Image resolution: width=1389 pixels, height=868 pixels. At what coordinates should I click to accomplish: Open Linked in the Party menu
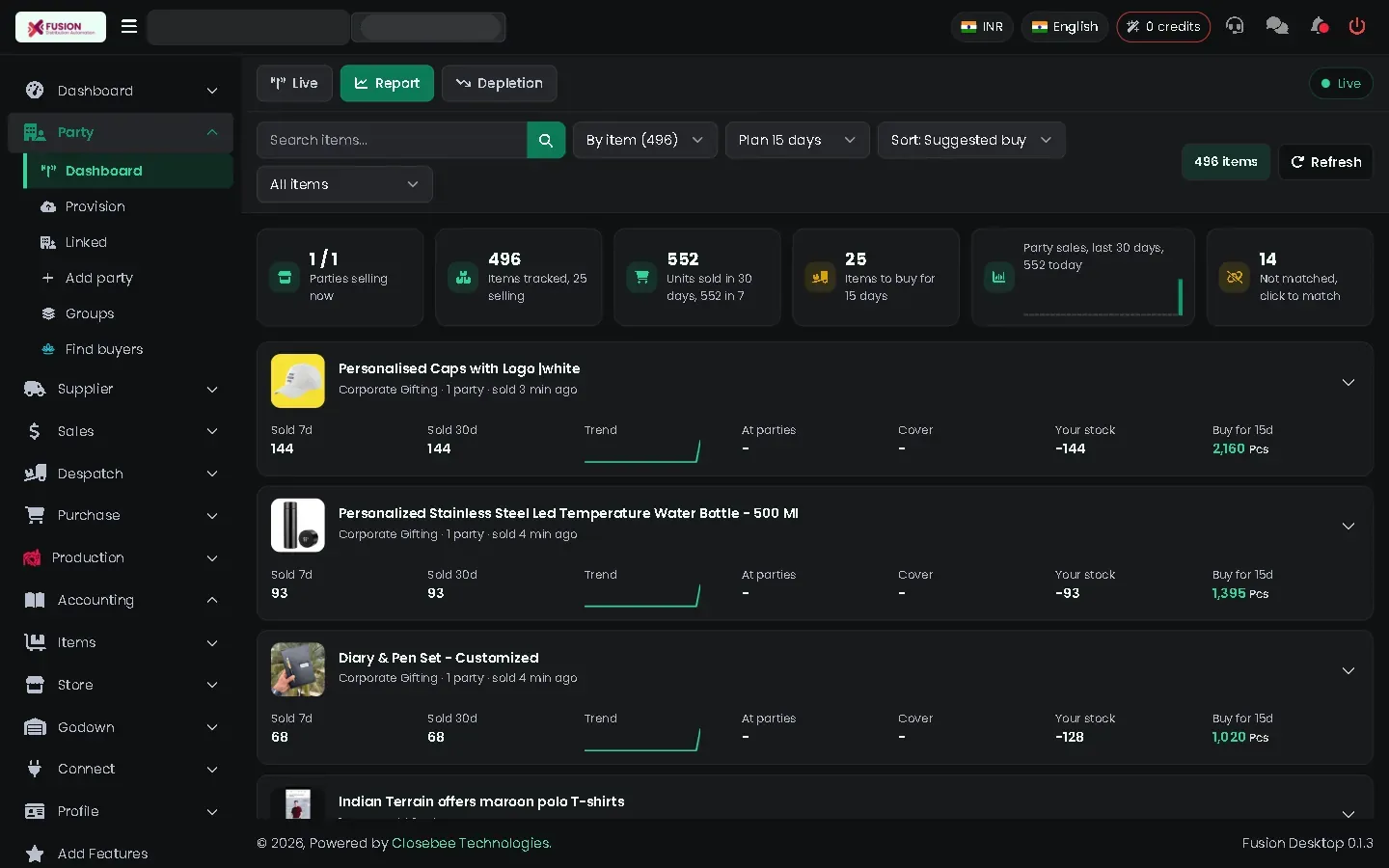128,242
